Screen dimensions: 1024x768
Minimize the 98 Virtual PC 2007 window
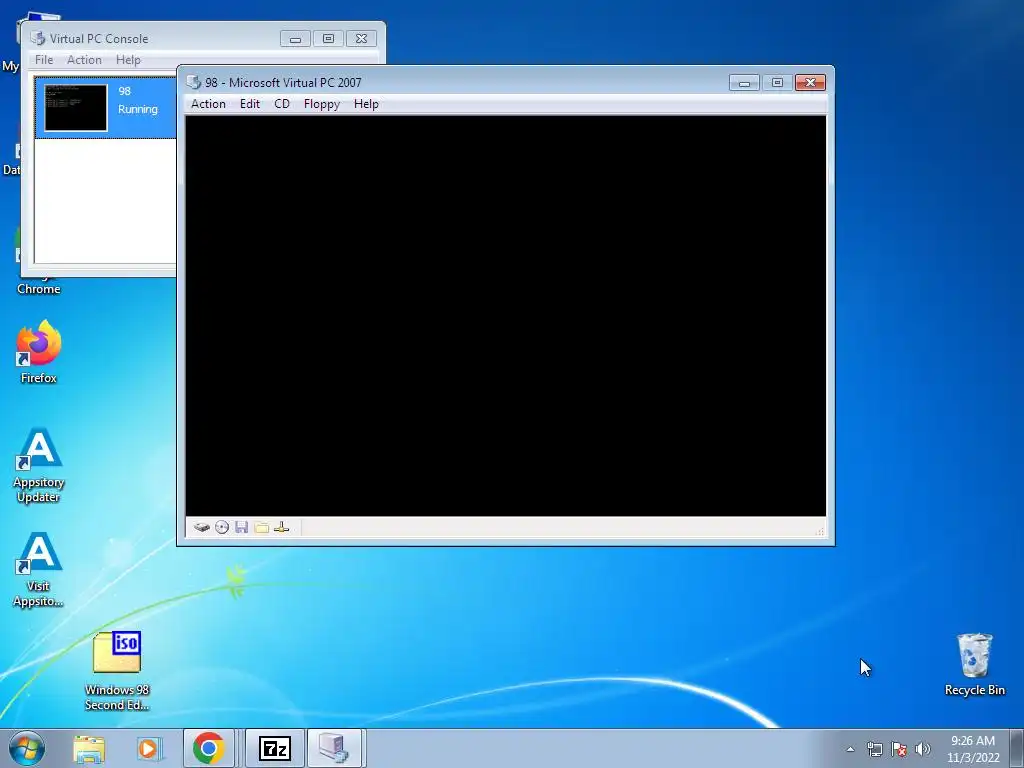point(744,82)
